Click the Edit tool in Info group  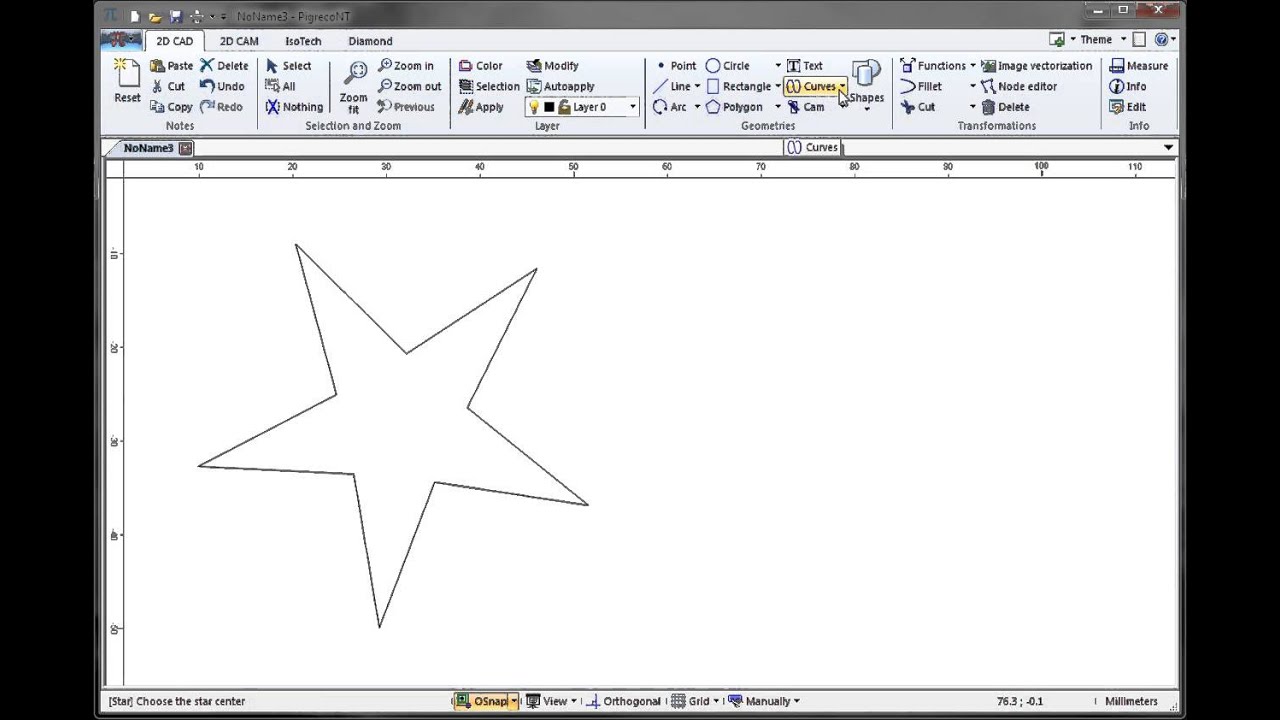tap(1127, 107)
